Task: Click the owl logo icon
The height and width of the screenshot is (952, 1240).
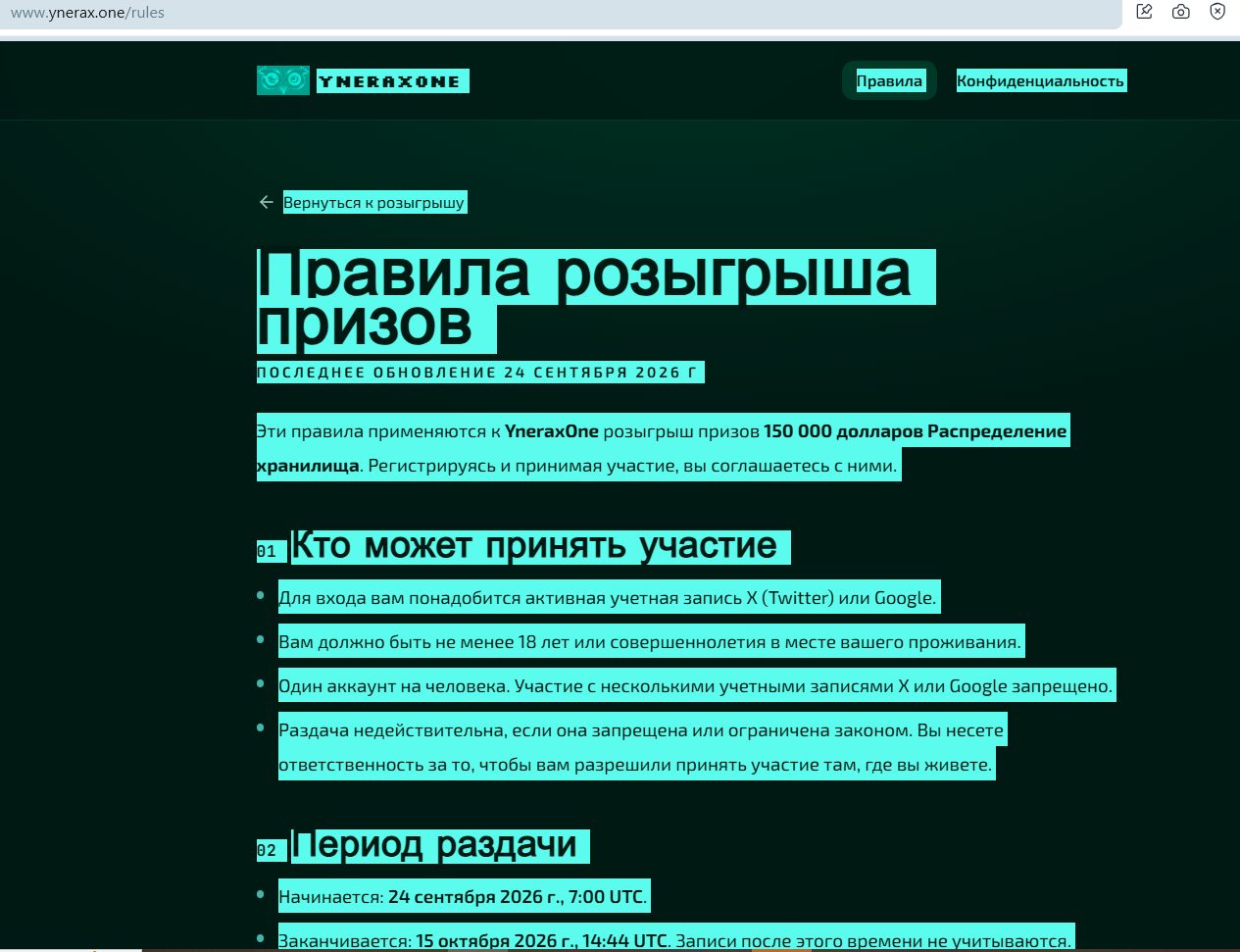Action: tap(283, 80)
